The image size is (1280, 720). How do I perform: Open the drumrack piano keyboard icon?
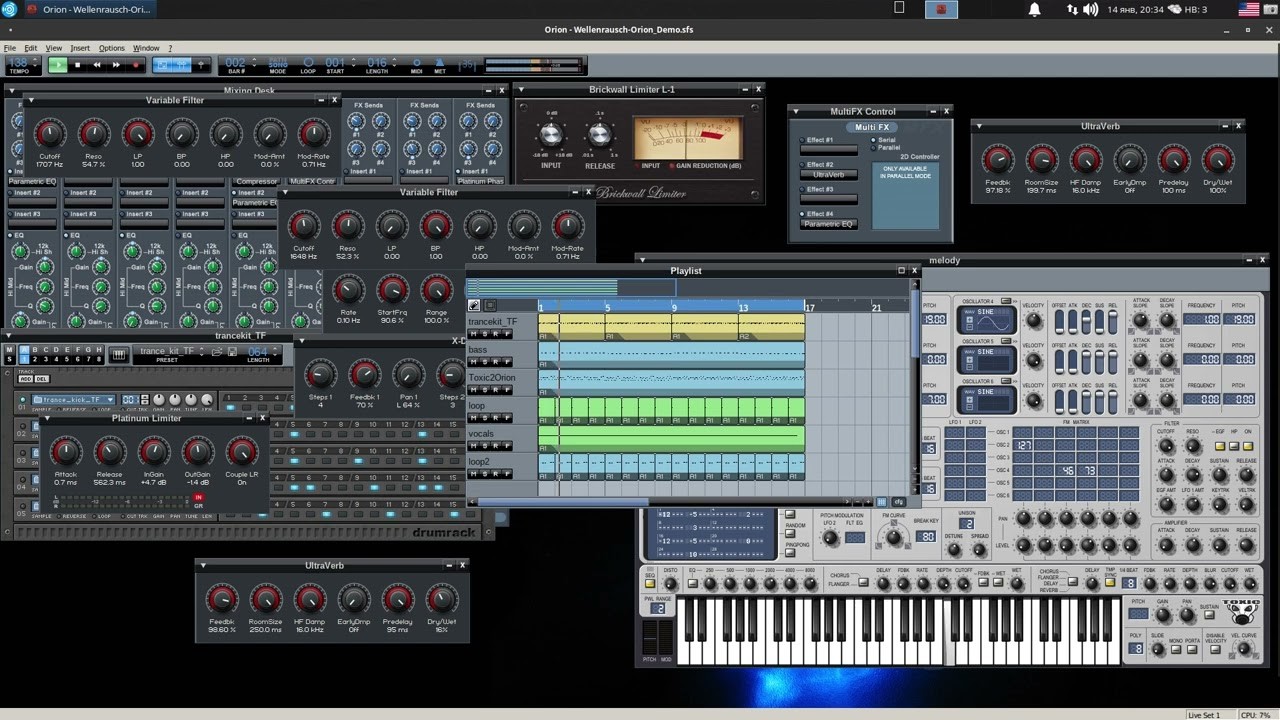pyautogui.click(x=118, y=354)
